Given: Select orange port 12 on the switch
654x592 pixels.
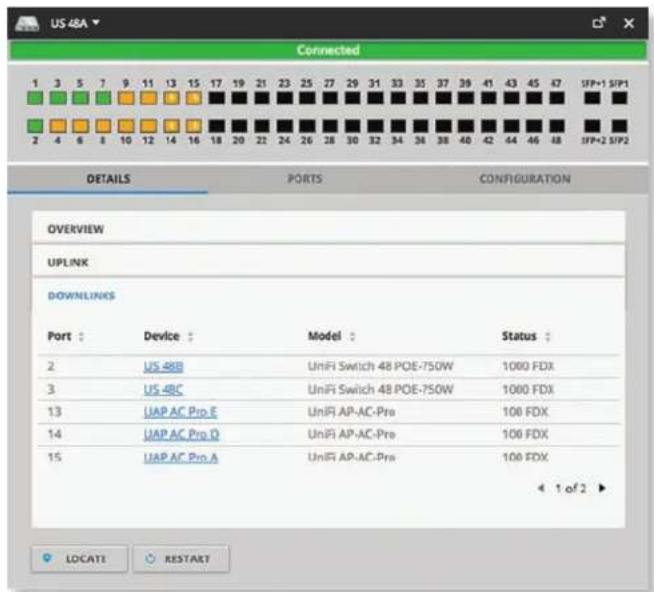Looking at the screenshot, I should (x=148, y=126).
